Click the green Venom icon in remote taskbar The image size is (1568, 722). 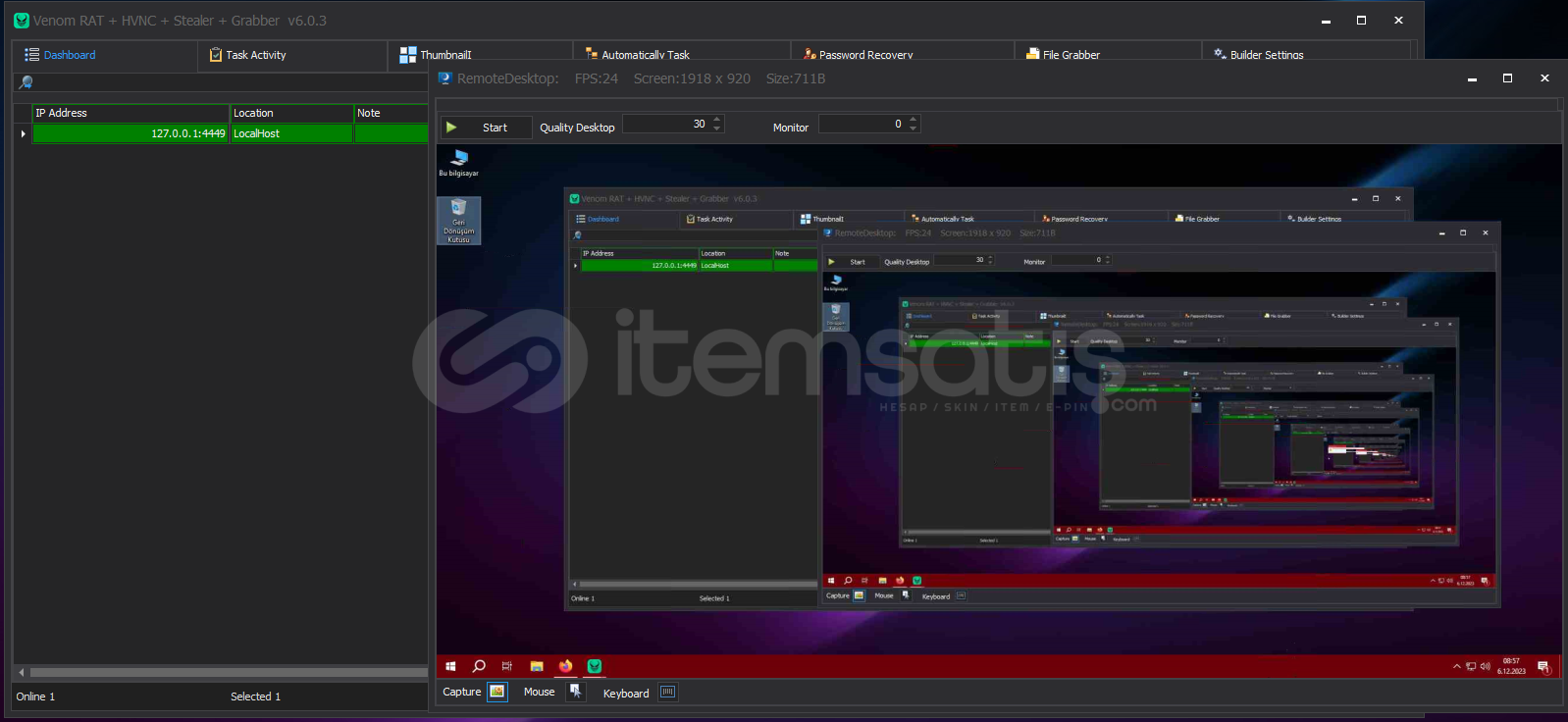[x=594, y=666]
